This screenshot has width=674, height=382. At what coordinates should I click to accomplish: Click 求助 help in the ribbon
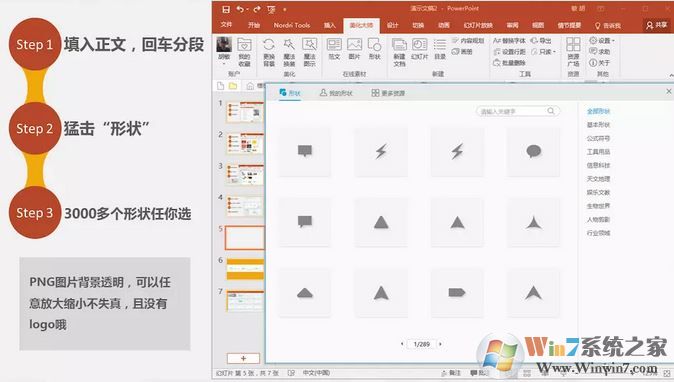click(600, 52)
